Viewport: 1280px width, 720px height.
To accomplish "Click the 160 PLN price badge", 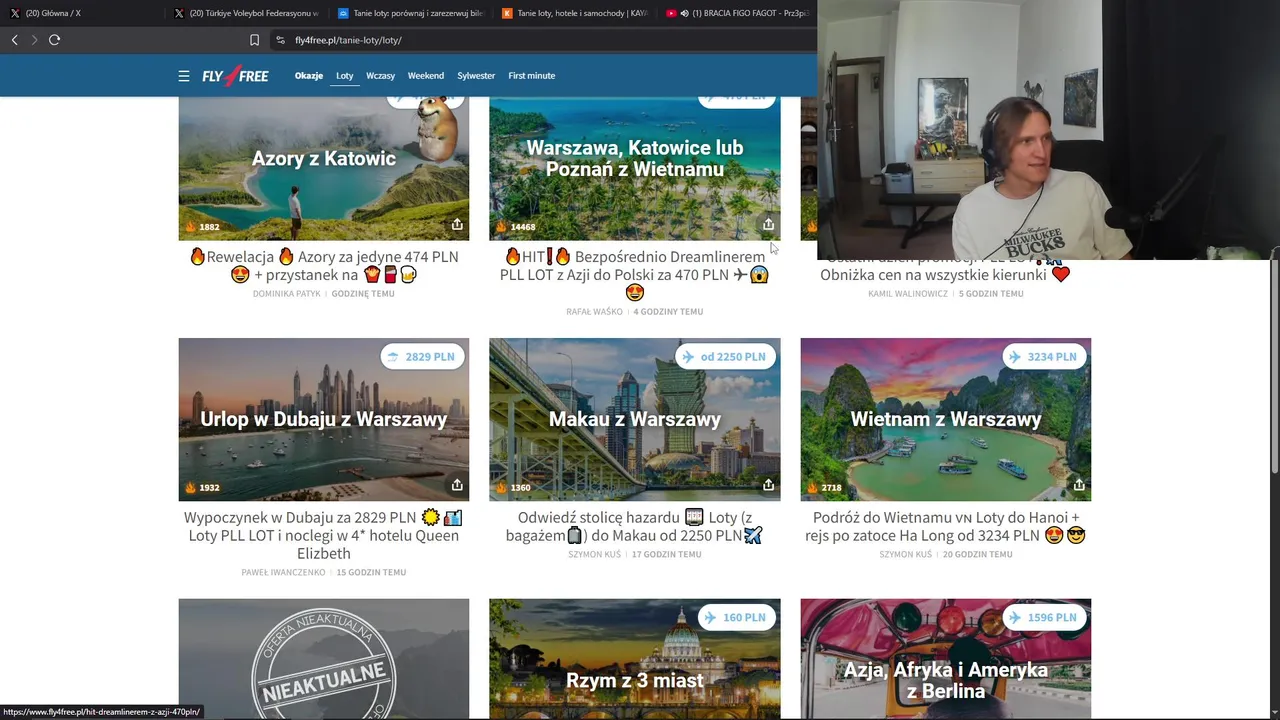I will [735, 618].
